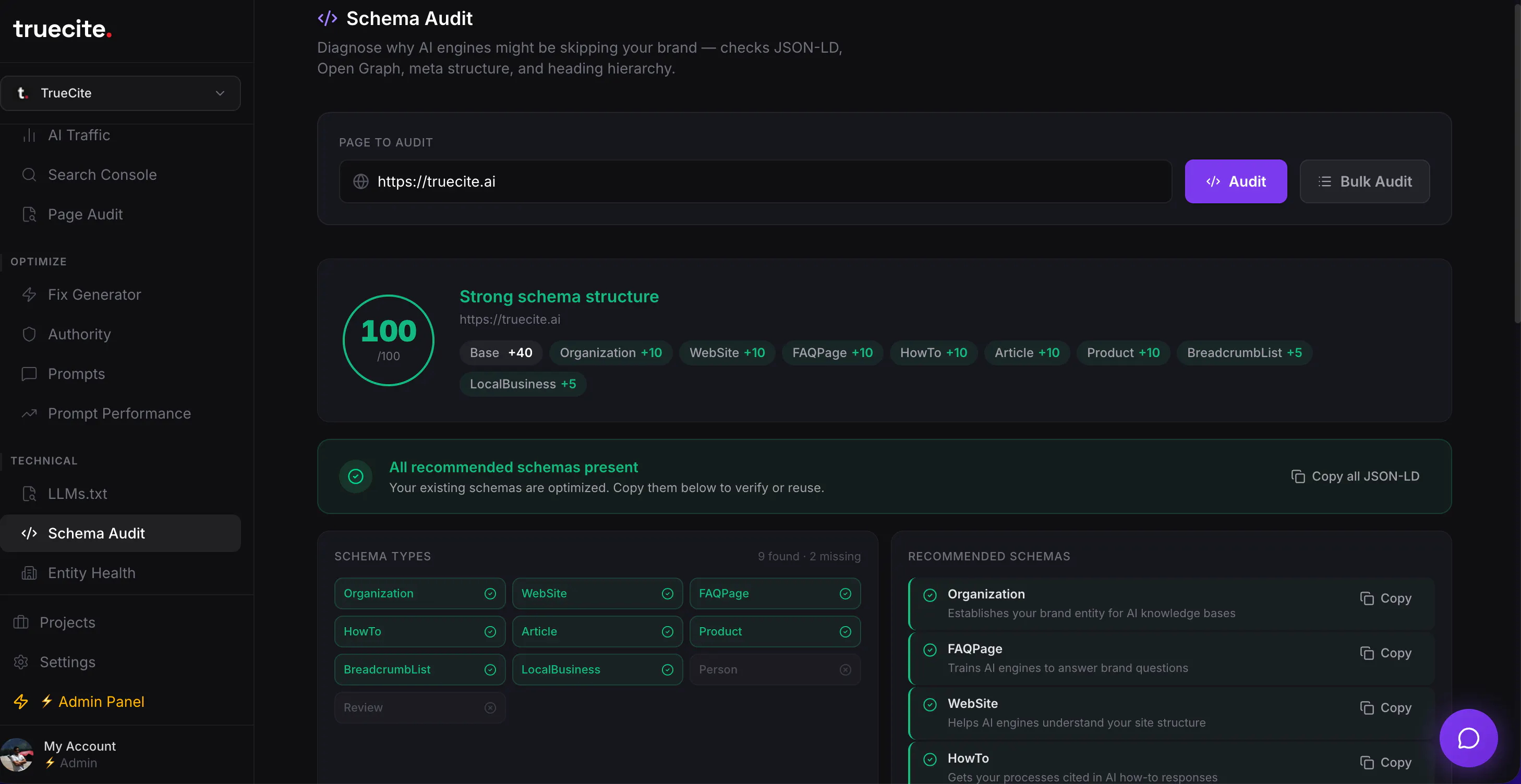Image resolution: width=1521 pixels, height=784 pixels.
Task: Open the chat support bubble
Action: (1468, 738)
